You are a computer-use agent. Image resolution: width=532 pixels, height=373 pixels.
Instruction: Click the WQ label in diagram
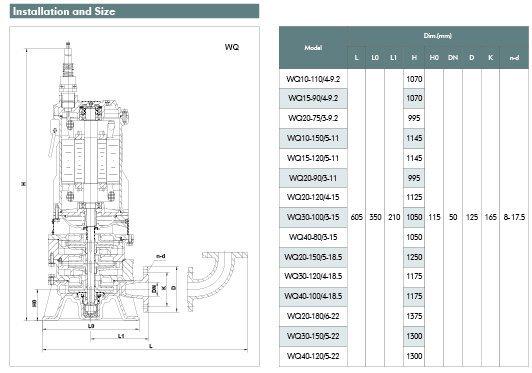(x=232, y=47)
